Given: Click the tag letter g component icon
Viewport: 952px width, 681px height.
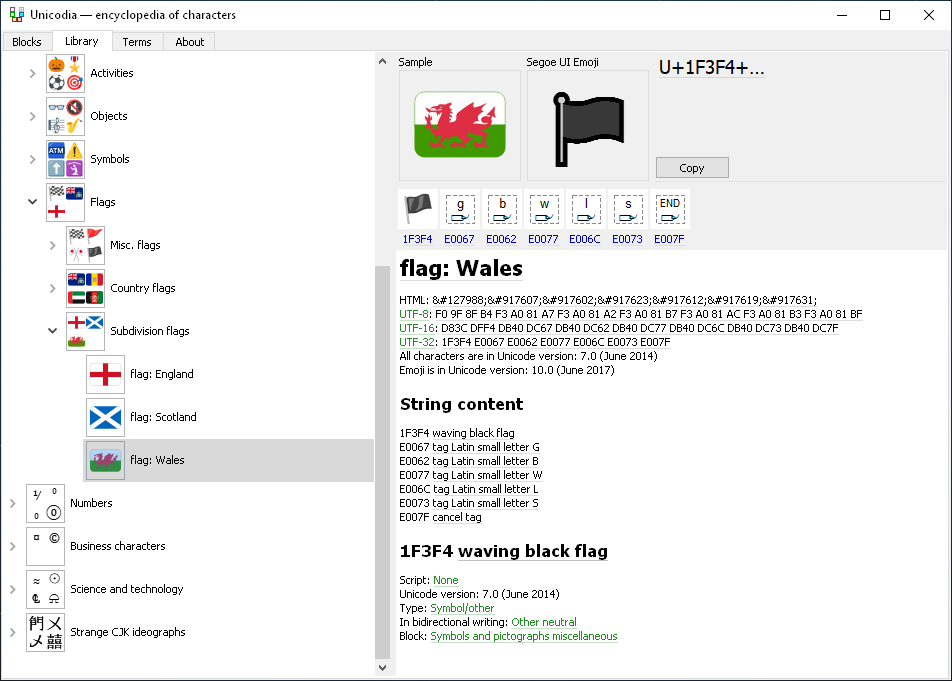Looking at the screenshot, I should click(x=460, y=209).
